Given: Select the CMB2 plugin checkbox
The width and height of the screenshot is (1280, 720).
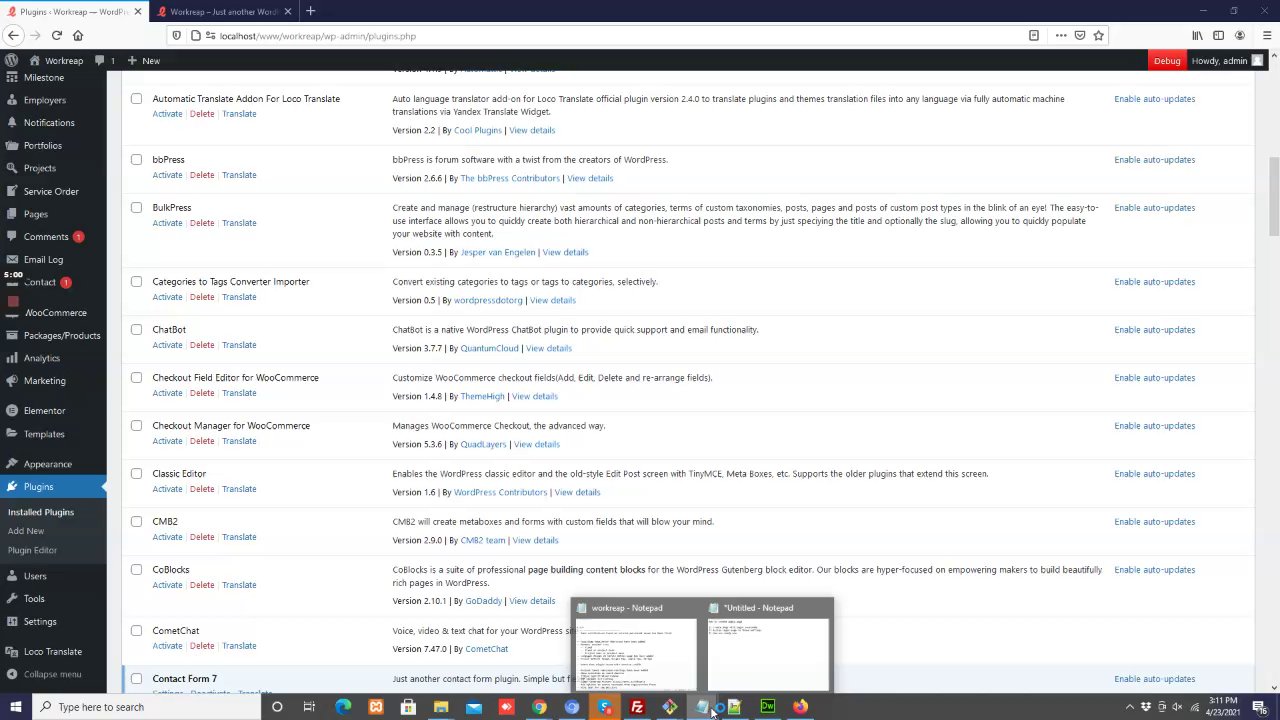Looking at the screenshot, I should point(137,522).
